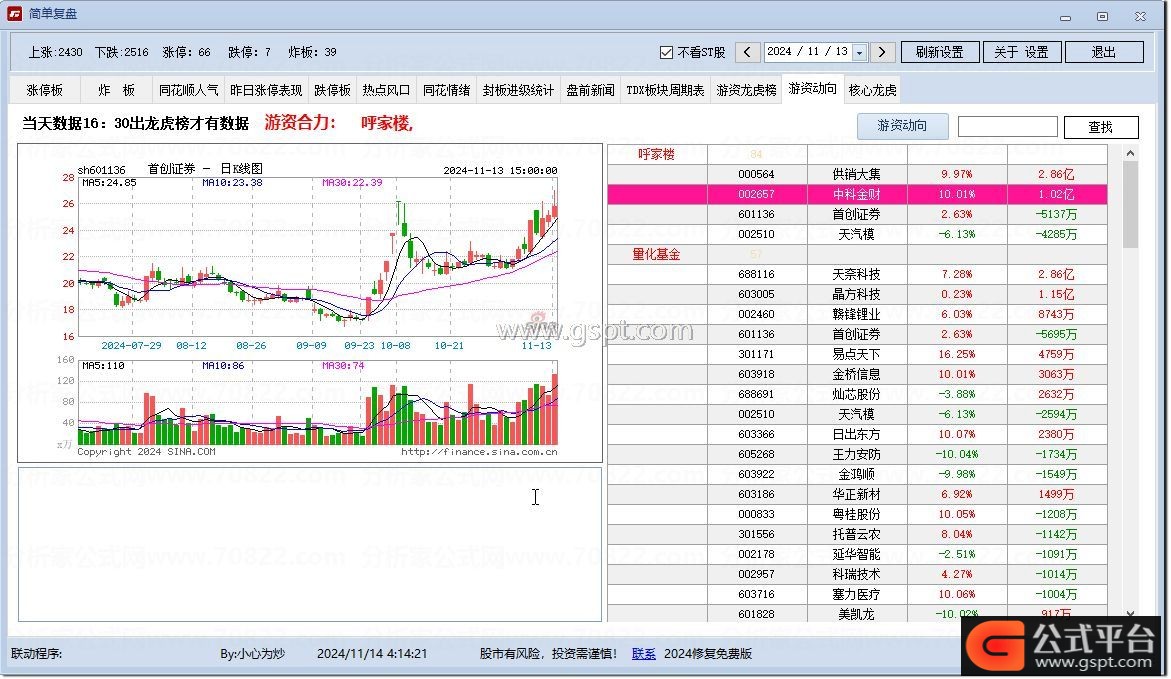
Task: Switch to the 封板进级统计 tab
Action: pyautogui.click(x=518, y=90)
